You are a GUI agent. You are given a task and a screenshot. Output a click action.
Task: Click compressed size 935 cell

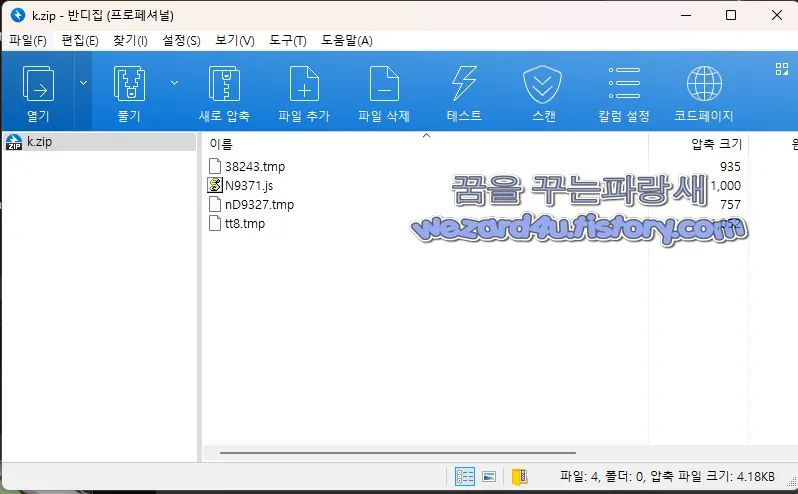pyautogui.click(x=730, y=166)
